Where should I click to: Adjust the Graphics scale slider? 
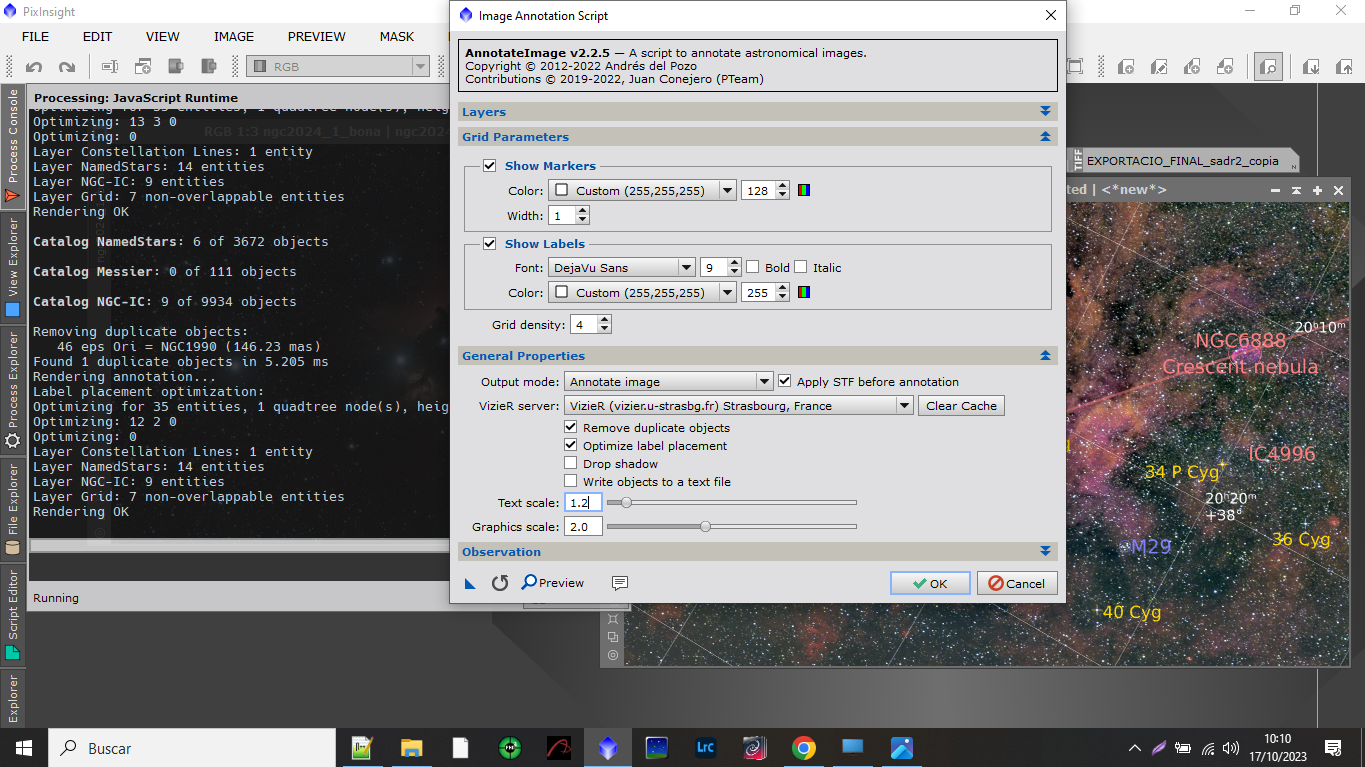[x=731, y=526]
